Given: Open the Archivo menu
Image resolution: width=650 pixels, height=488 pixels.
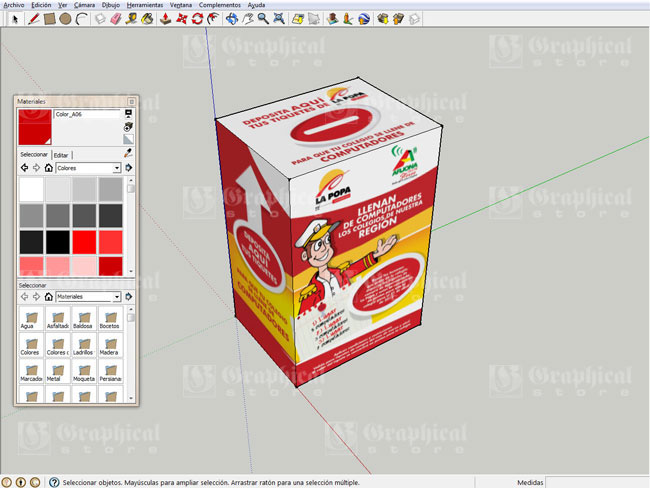Looking at the screenshot, I should (14, 5).
